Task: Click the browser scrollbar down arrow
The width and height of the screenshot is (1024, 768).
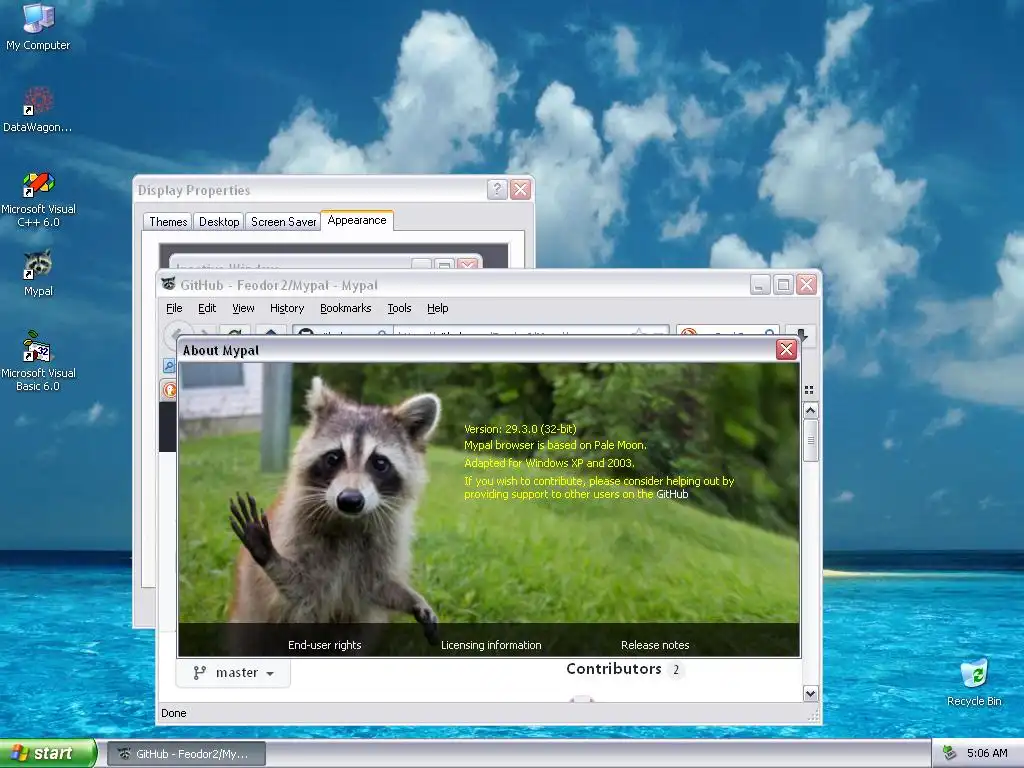Action: 810,694
